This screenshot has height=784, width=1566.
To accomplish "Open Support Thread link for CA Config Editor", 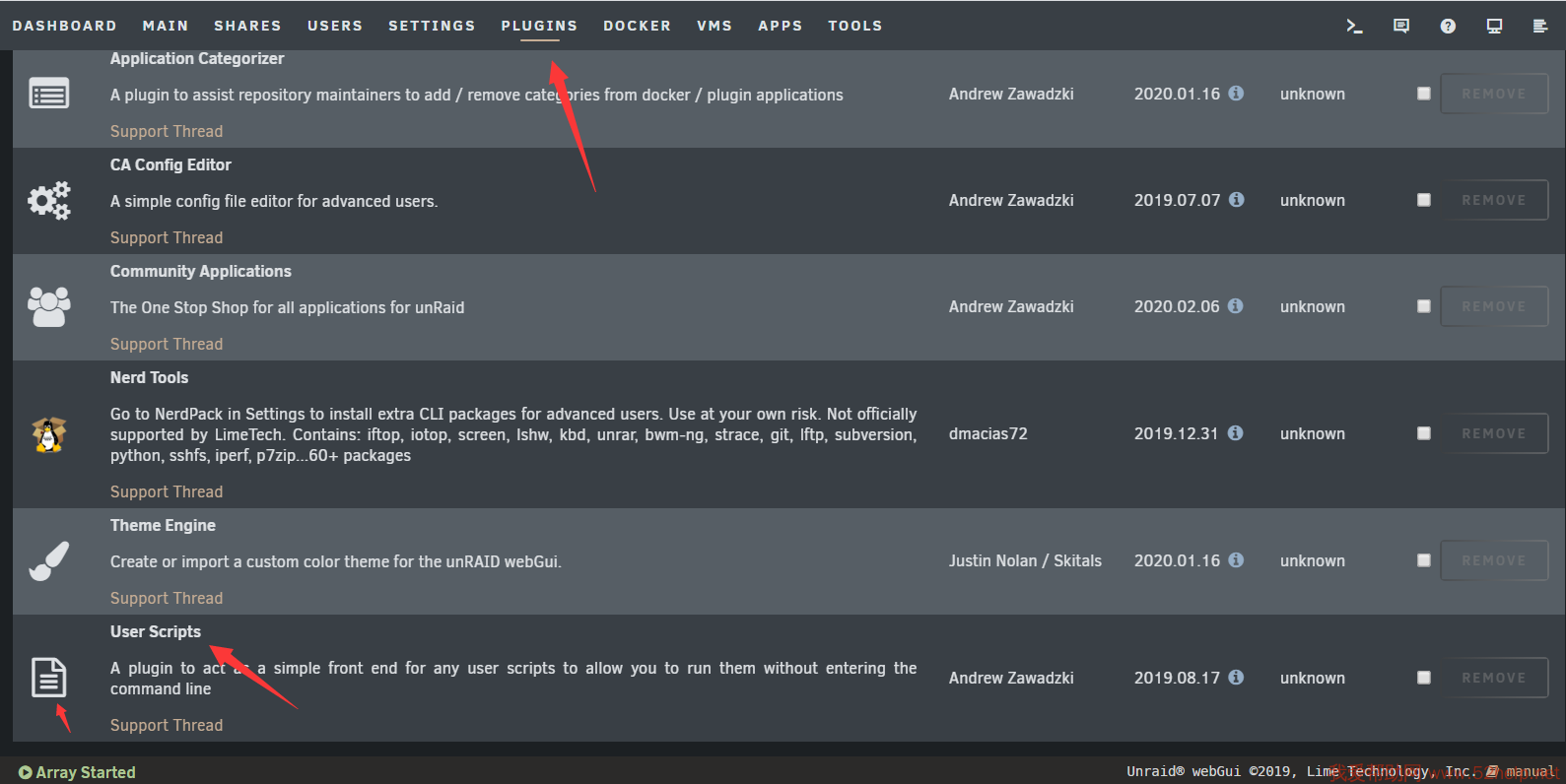I will 167,237.
